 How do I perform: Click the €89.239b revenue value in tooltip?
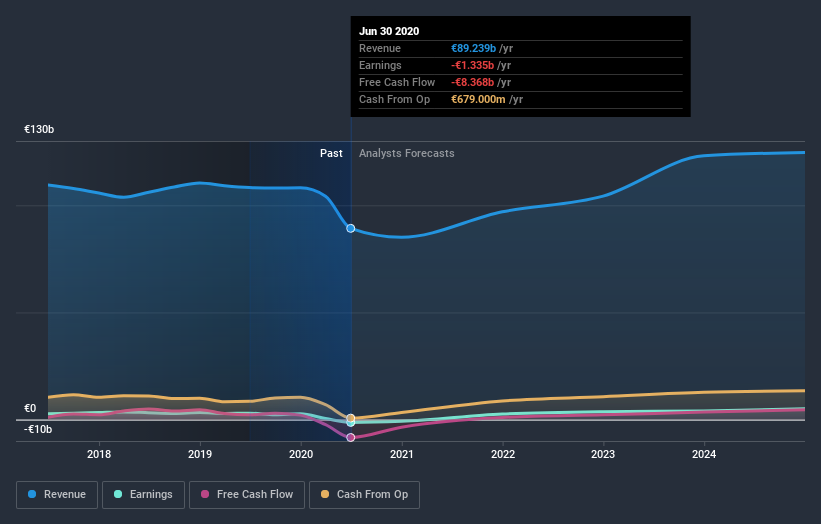pyautogui.click(x=473, y=48)
